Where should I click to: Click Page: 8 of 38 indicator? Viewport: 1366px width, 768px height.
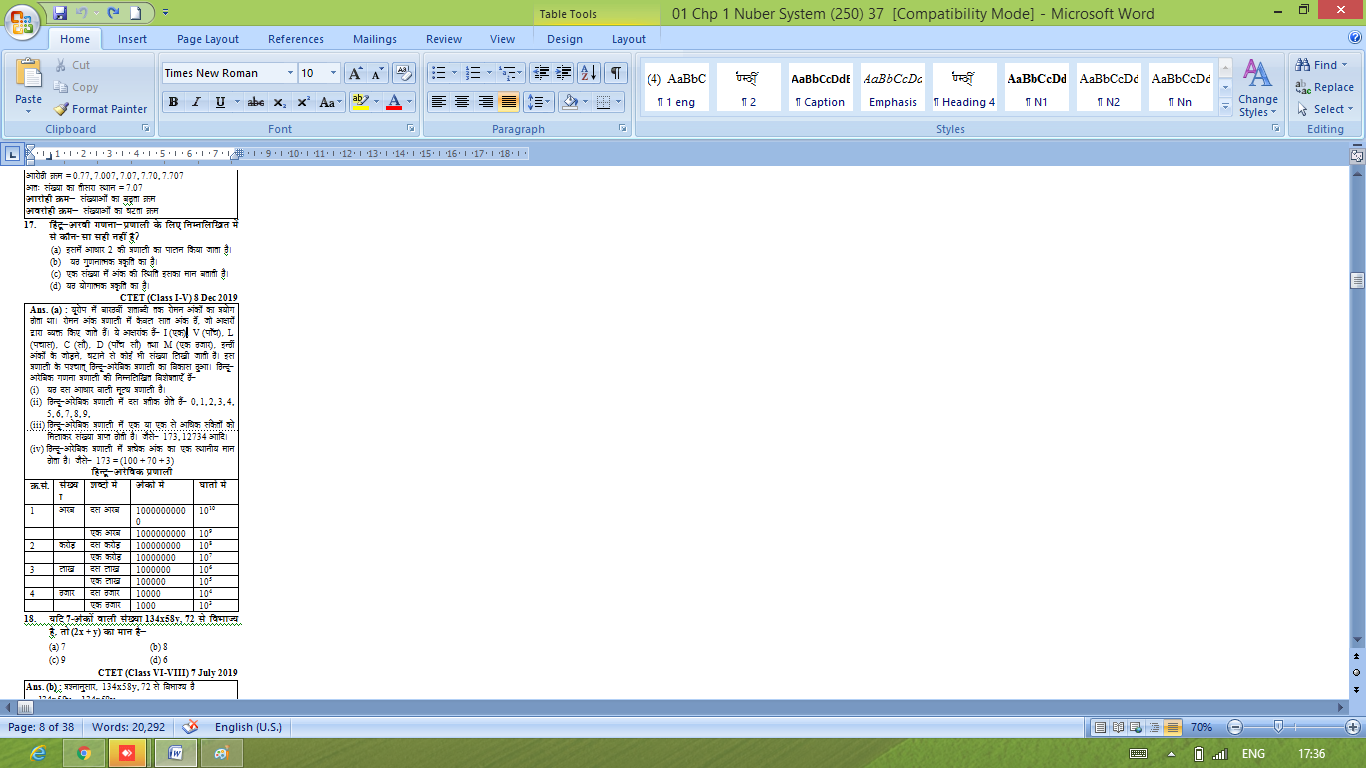(x=41, y=727)
